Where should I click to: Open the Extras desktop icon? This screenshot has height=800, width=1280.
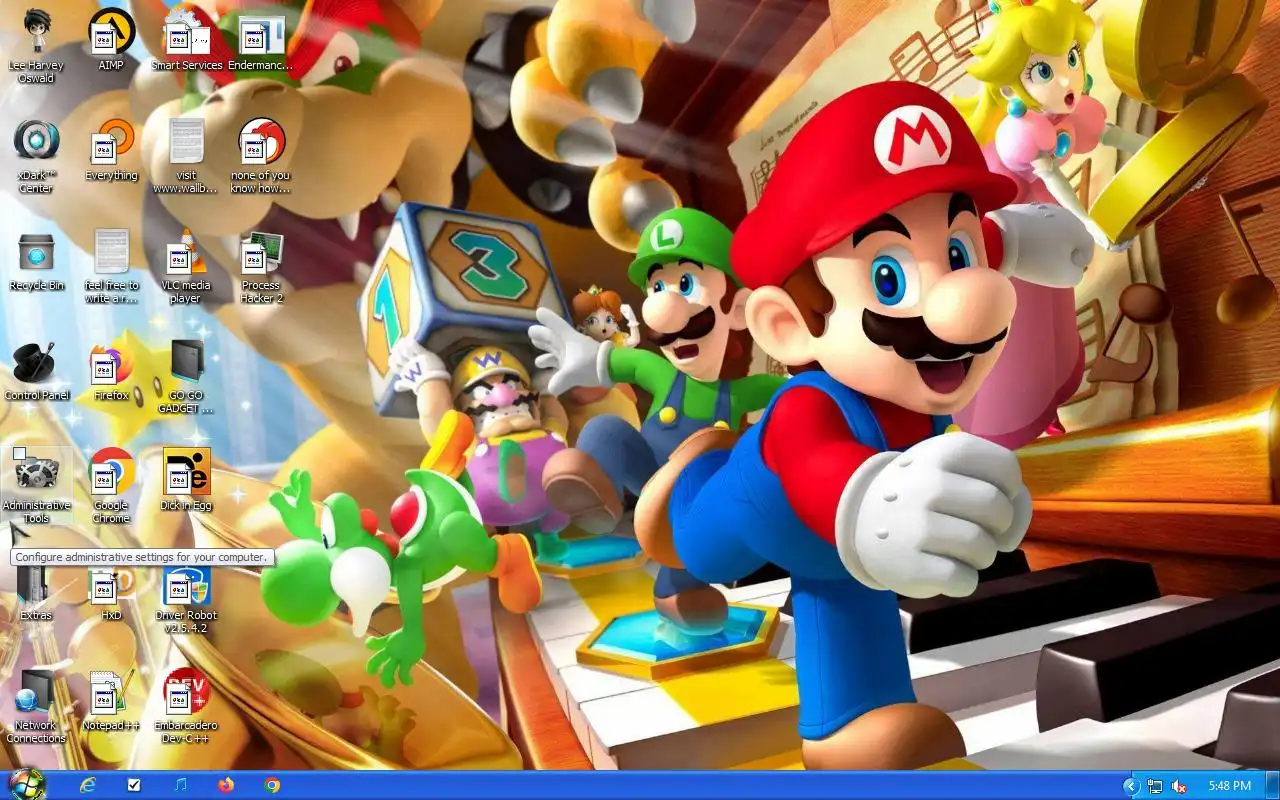[36, 592]
